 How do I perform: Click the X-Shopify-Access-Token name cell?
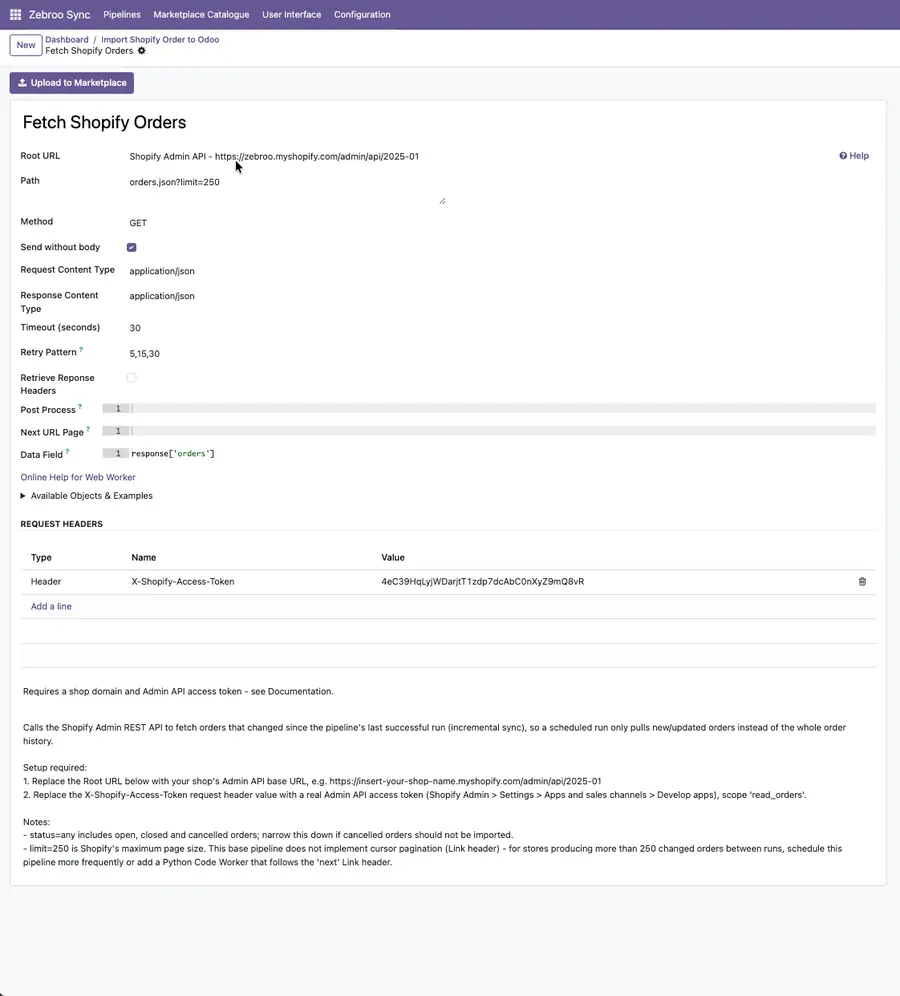pos(183,581)
